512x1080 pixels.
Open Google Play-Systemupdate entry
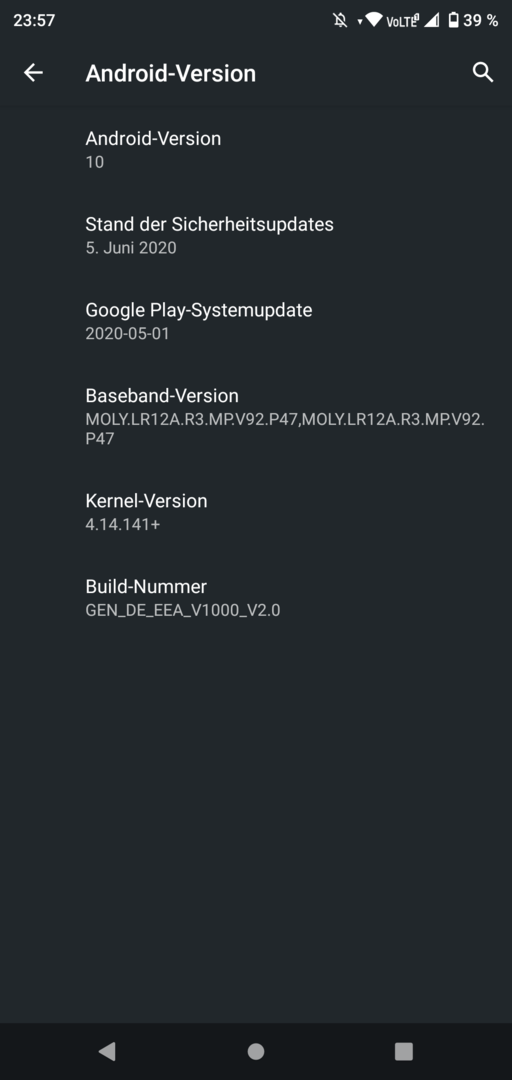[x=256, y=321]
